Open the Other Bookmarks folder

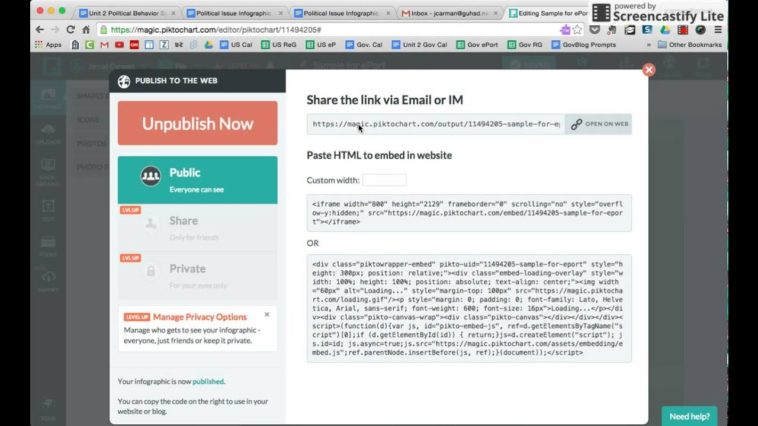click(691, 45)
